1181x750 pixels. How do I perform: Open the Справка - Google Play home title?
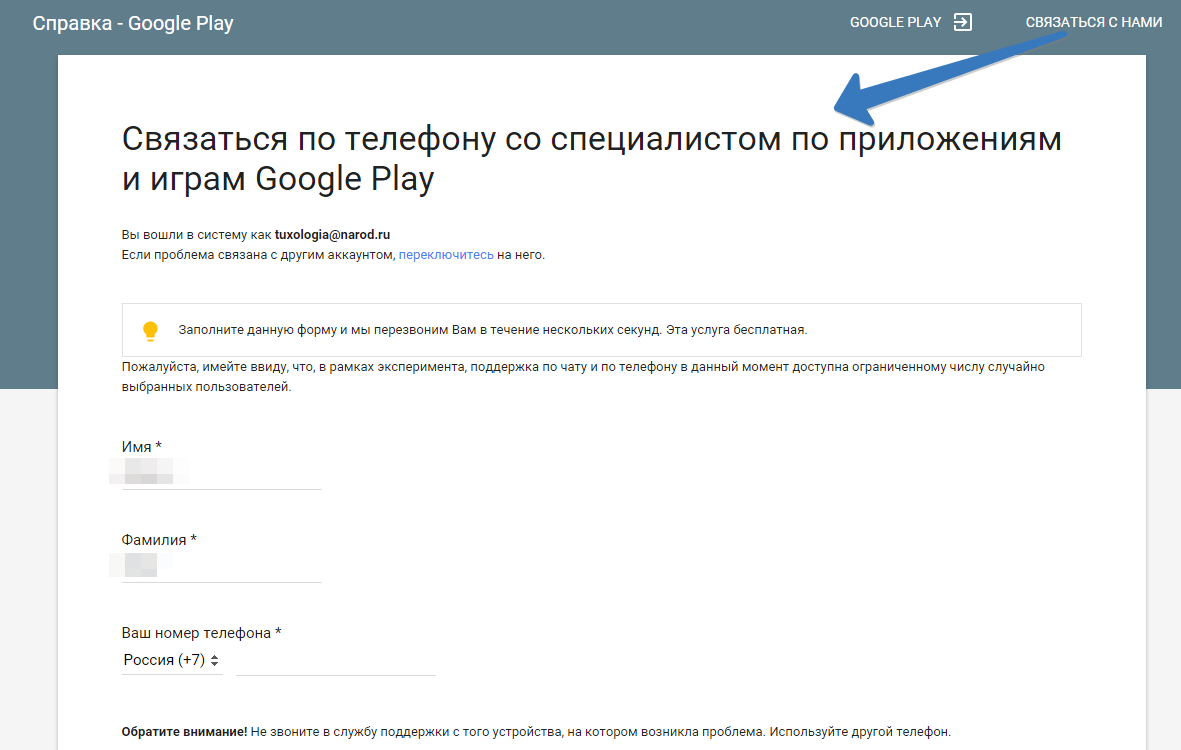click(133, 23)
